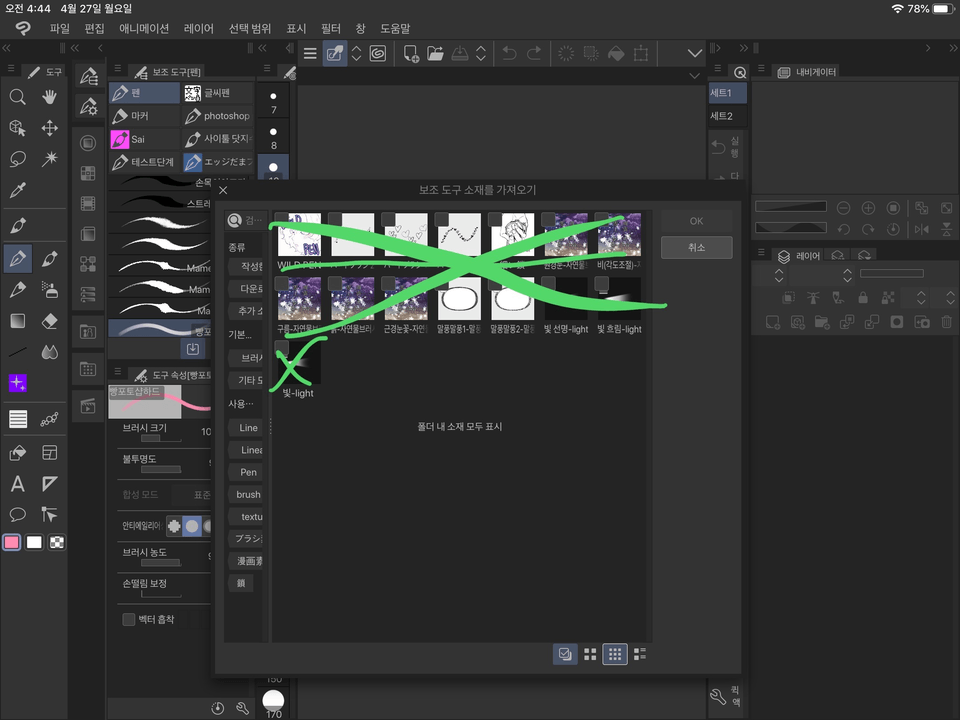Check the 빛-light material checkbox
This screenshot has width=960, height=720.
(x=282, y=347)
